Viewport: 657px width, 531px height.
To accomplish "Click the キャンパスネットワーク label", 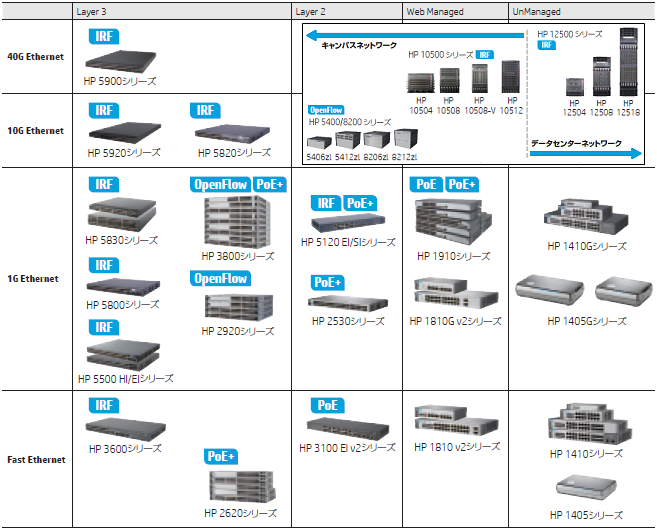I will click(359, 45).
